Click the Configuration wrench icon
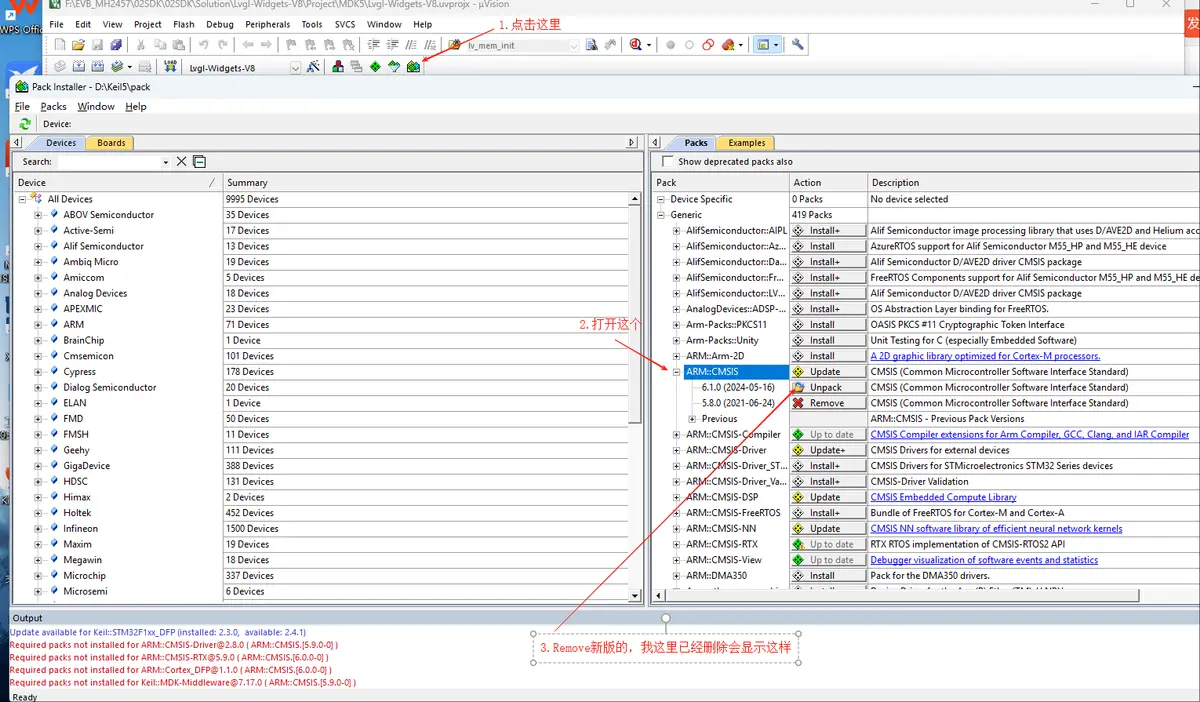Screen dimensions: 1200x702 pyautogui.click(x=797, y=45)
